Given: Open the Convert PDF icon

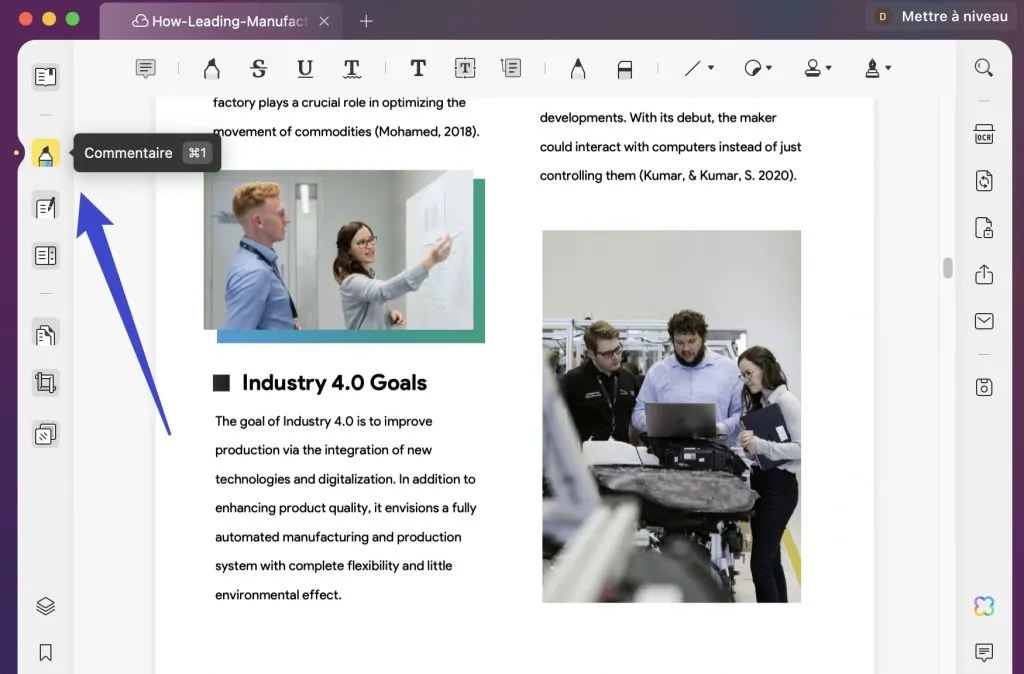Looking at the screenshot, I should [x=984, y=181].
